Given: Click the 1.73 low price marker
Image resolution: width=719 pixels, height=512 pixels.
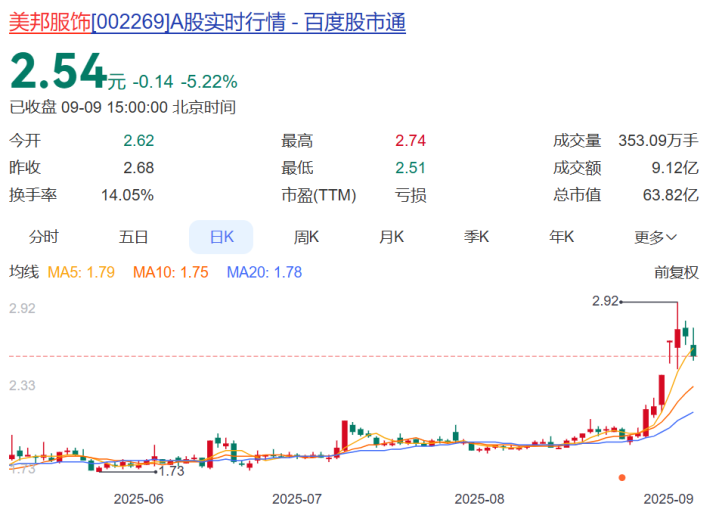Looking at the screenshot, I should [x=171, y=471].
